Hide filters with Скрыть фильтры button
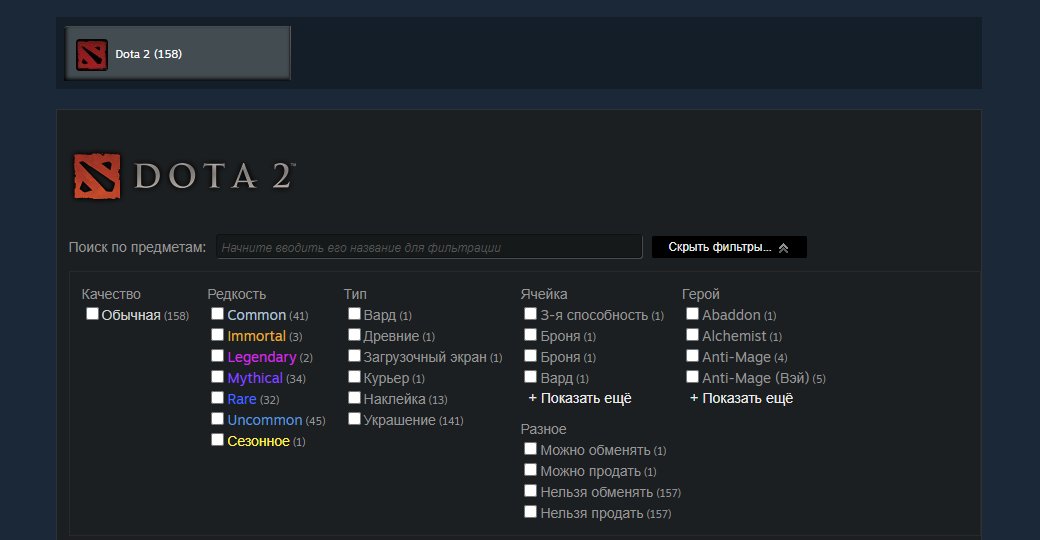The image size is (1040, 540). coord(728,247)
